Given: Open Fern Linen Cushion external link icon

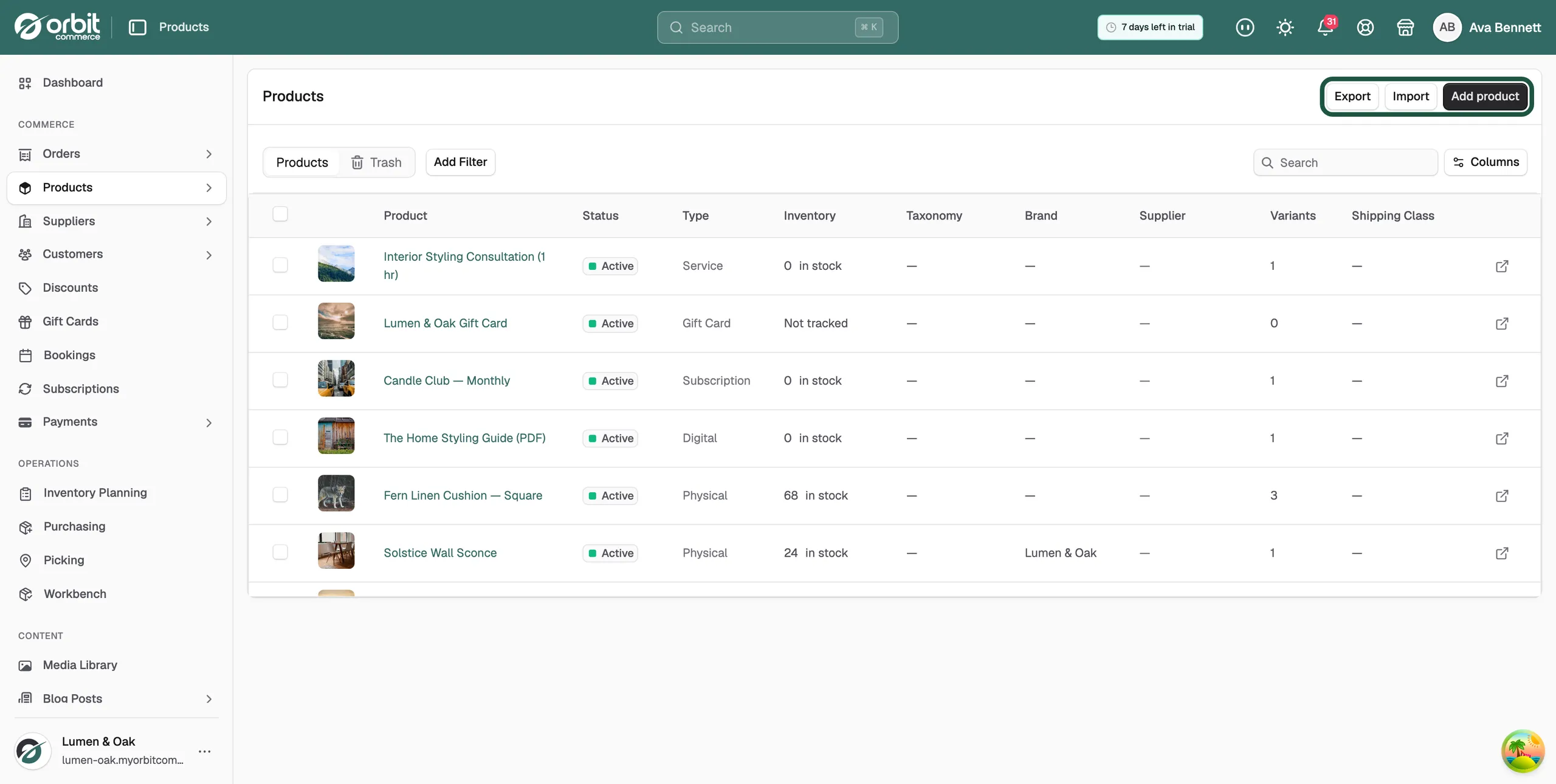Looking at the screenshot, I should 1502,496.
